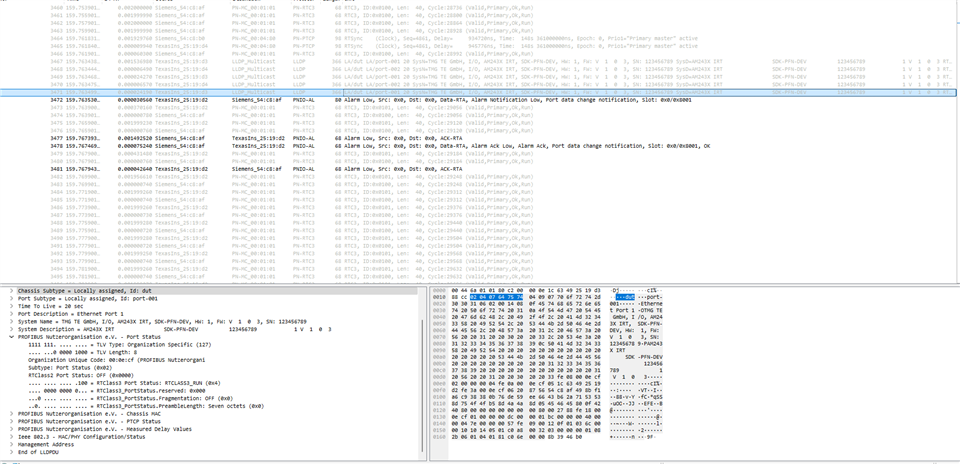
Task: Expand the PROFIBUS PTCP Status node
Action: point(12,422)
